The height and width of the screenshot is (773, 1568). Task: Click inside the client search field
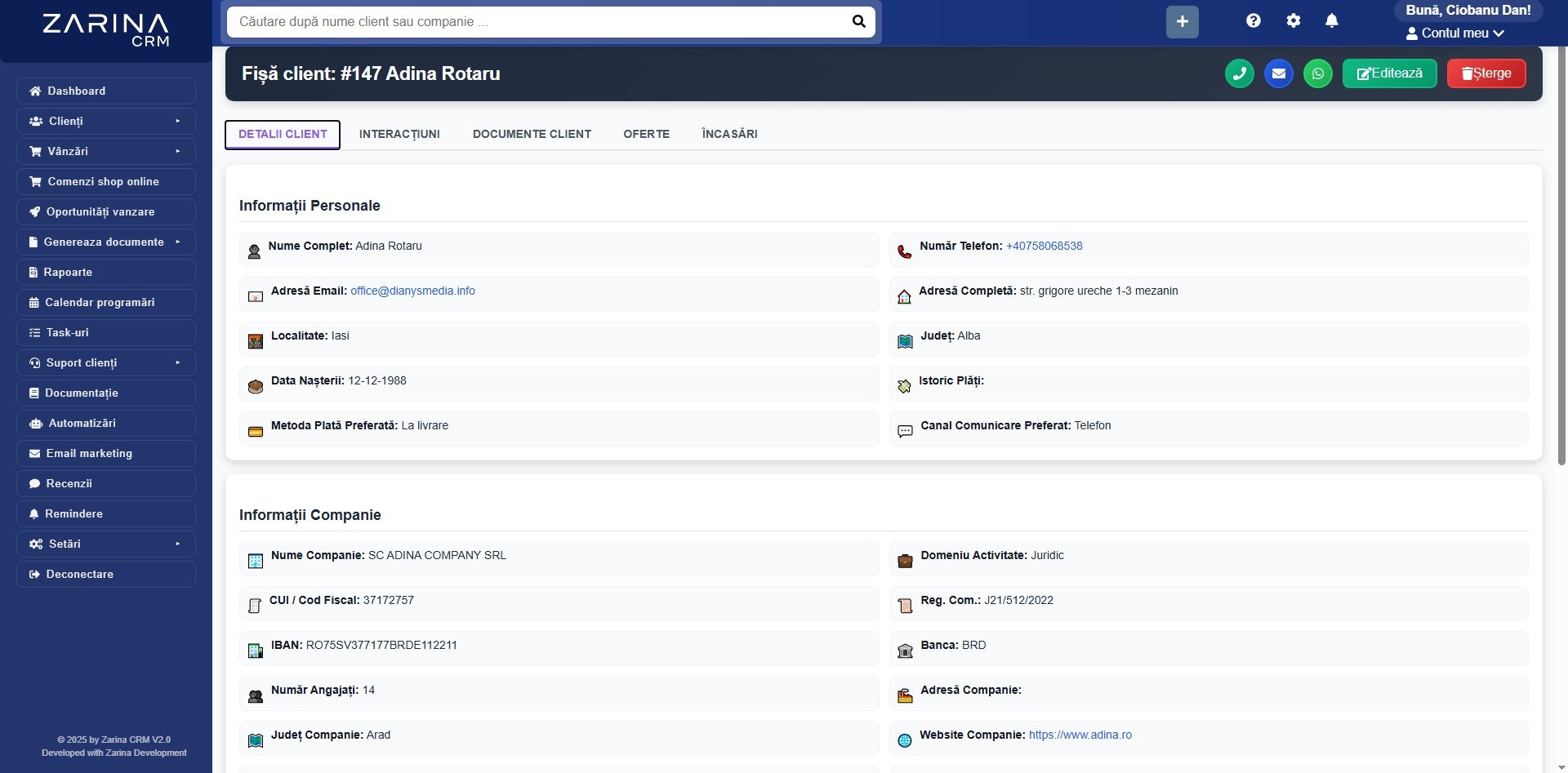click(x=539, y=22)
